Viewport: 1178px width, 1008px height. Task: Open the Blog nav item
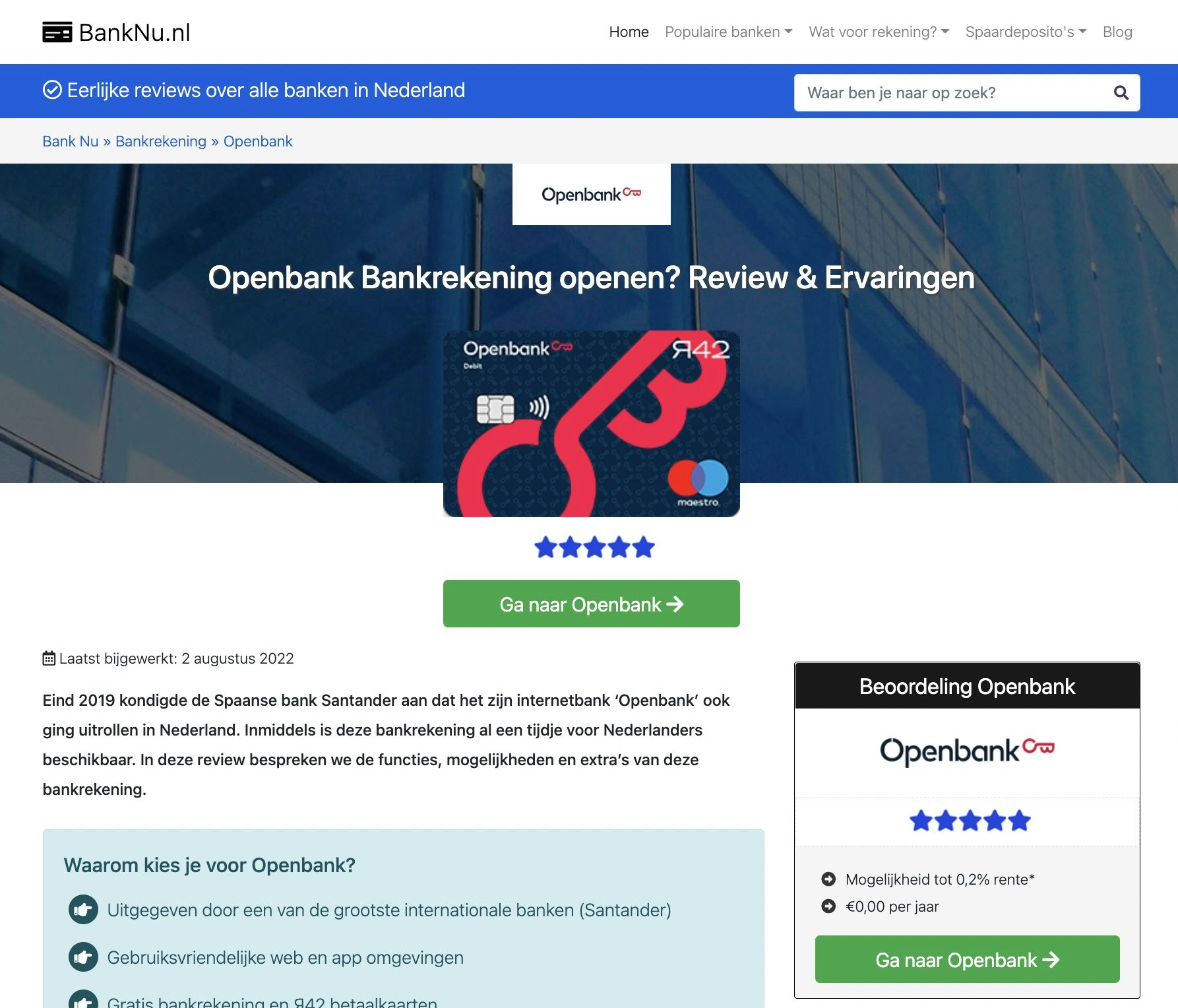point(1117,32)
